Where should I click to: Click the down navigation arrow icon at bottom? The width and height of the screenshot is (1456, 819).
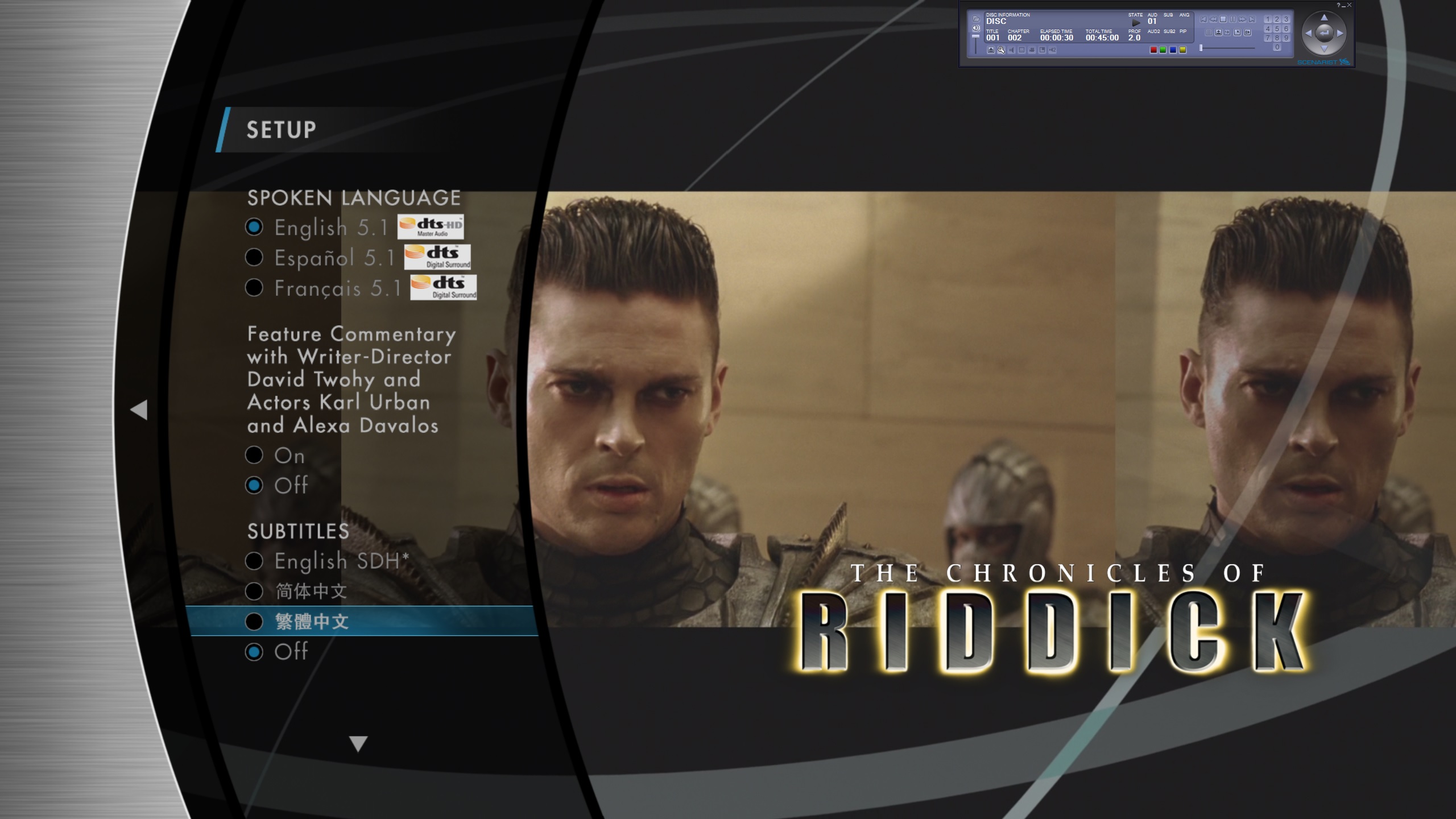click(358, 743)
